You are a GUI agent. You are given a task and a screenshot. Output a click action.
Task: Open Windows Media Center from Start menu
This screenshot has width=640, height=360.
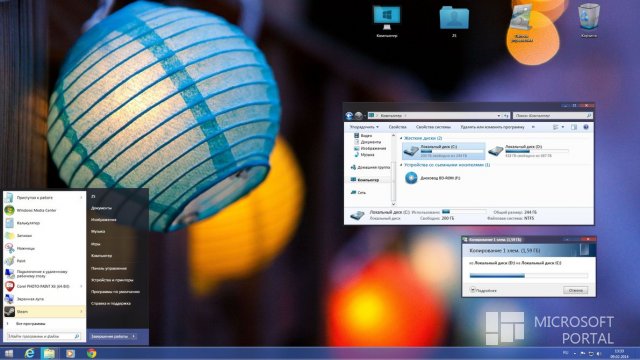(36, 210)
